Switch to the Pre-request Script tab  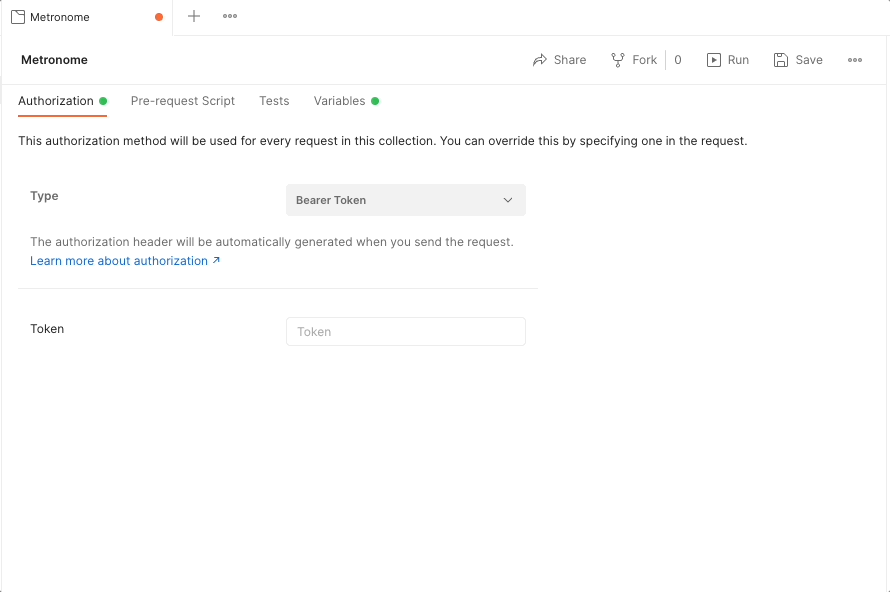(x=182, y=101)
